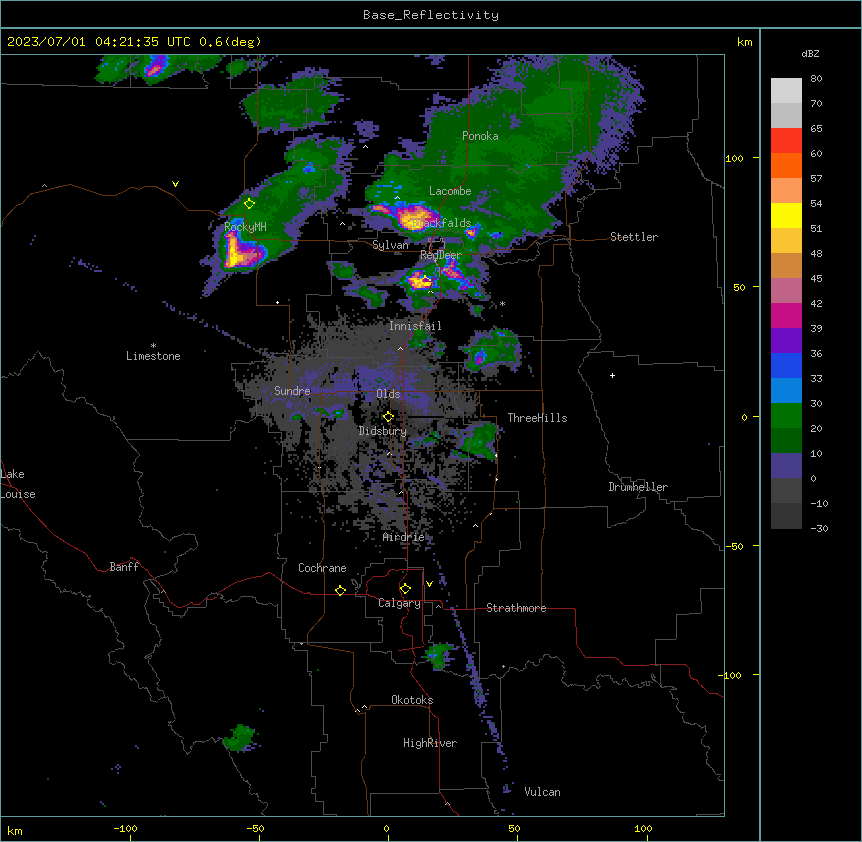Click the yellow v marker east of Calgary
The width and height of the screenshot is (862, 842).
click(x=429, y=584)
